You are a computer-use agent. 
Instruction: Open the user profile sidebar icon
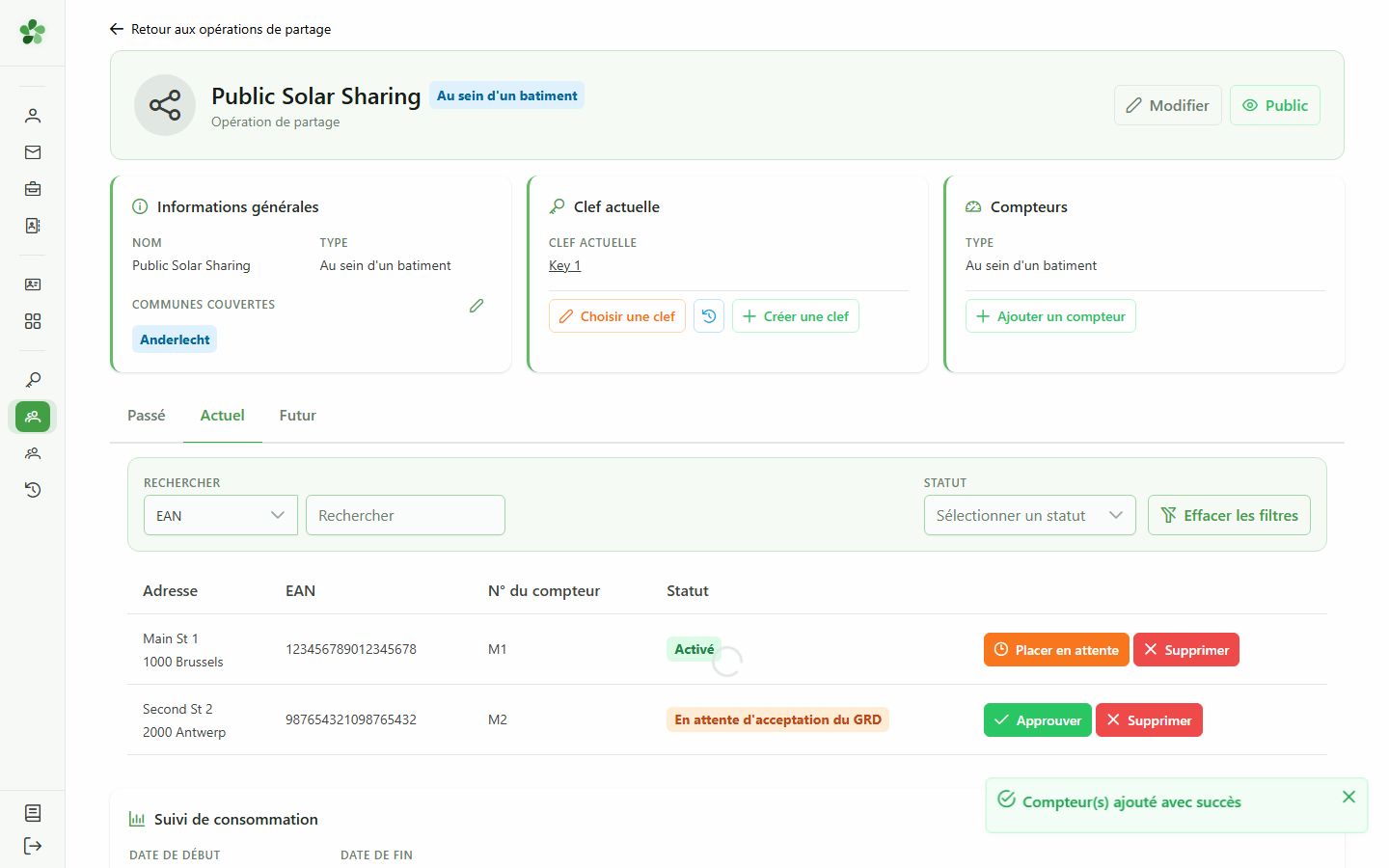tap(33, 116)
